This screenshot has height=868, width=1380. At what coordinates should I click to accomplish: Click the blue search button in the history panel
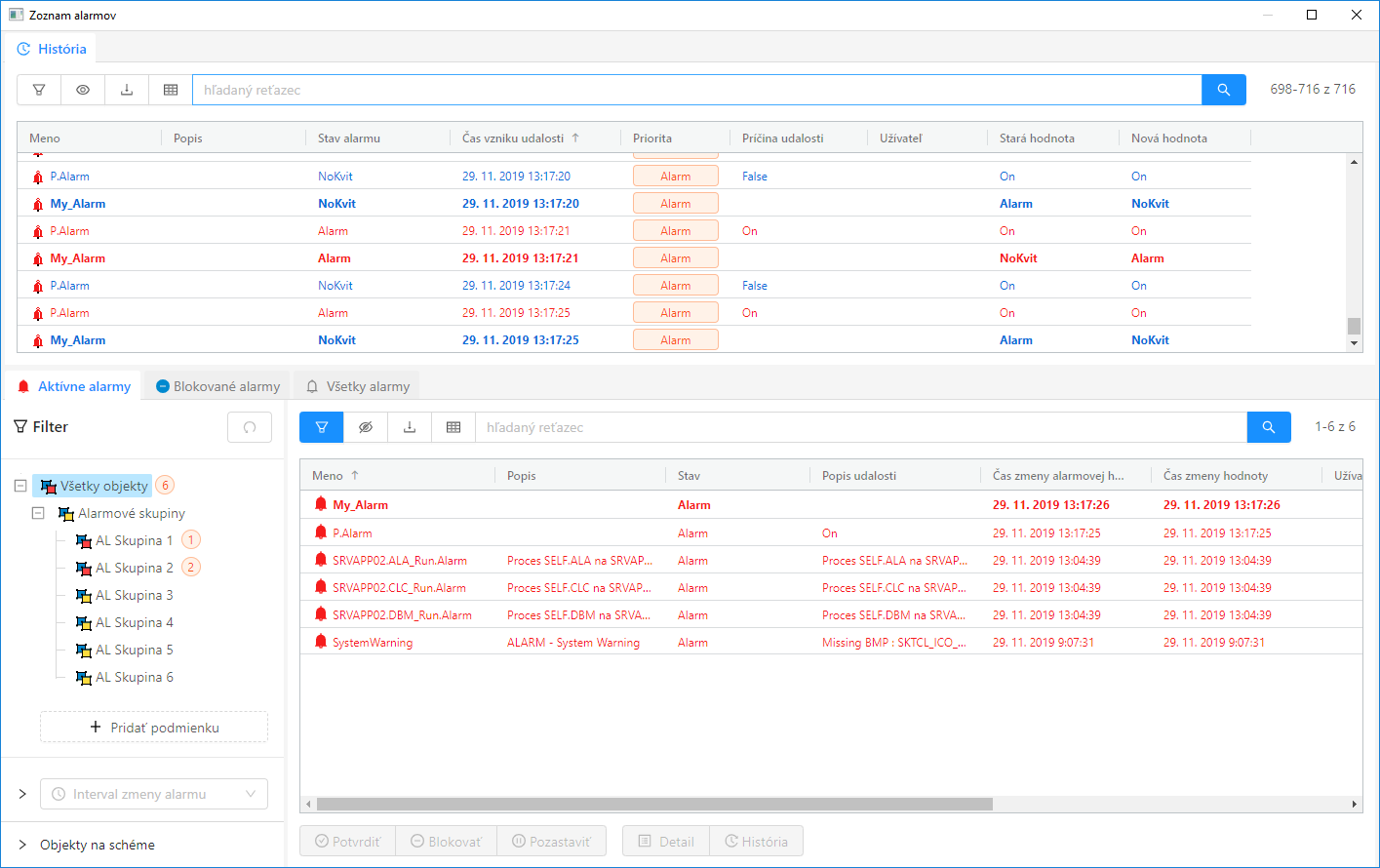coord(1223,90)
